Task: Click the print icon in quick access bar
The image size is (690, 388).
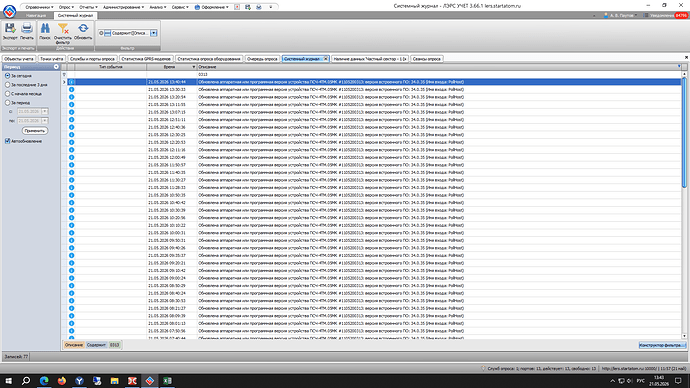Action: (x=259, y=7)
